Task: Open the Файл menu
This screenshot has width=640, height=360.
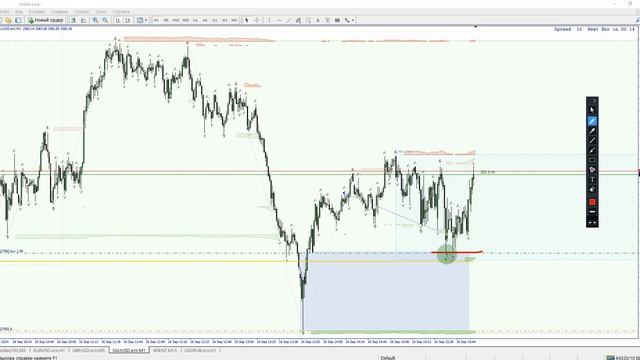Action: (4, 12)
